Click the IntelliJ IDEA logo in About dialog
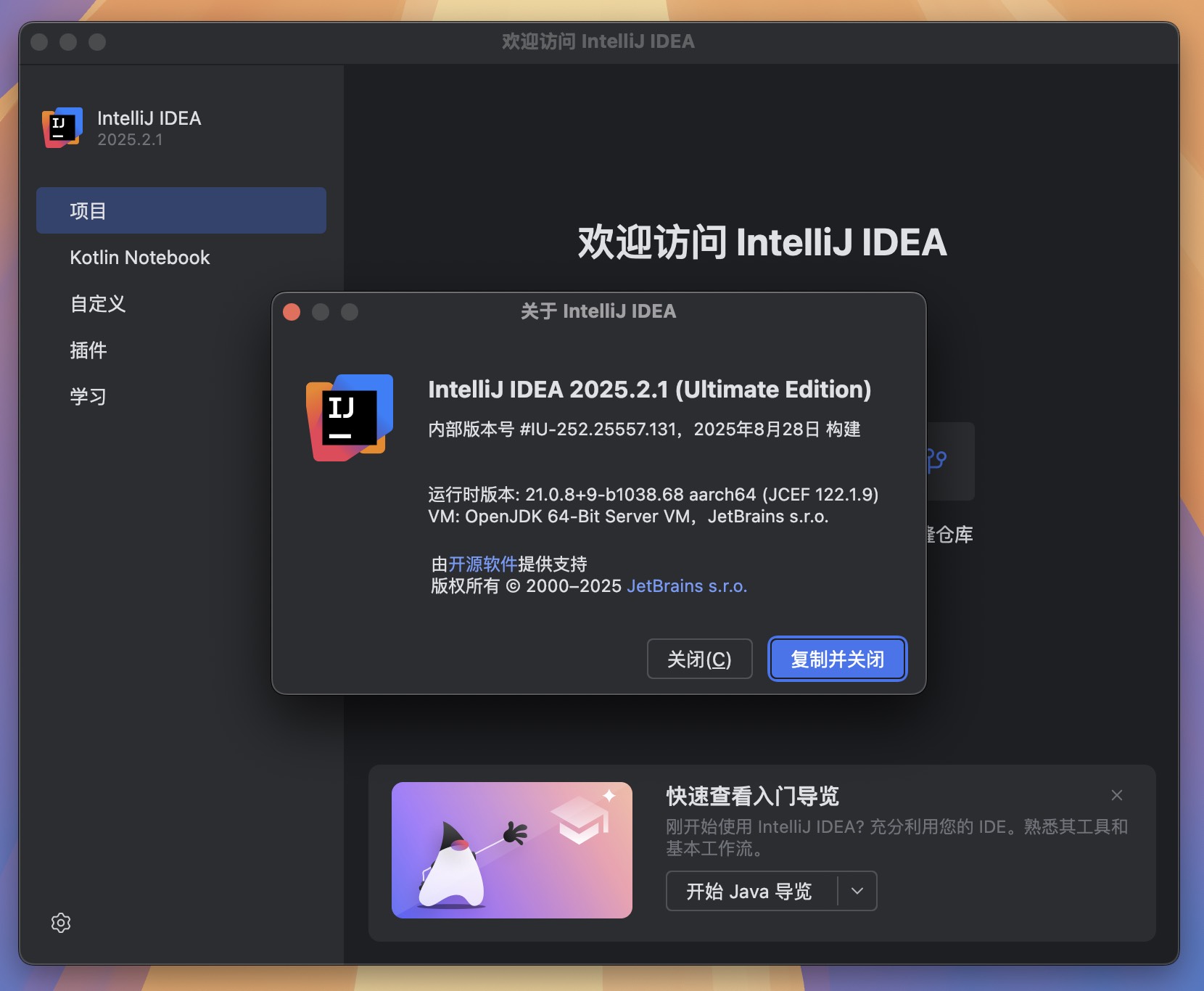The image size is (1204, 991). pyautogui.click(x=350, y=417)
